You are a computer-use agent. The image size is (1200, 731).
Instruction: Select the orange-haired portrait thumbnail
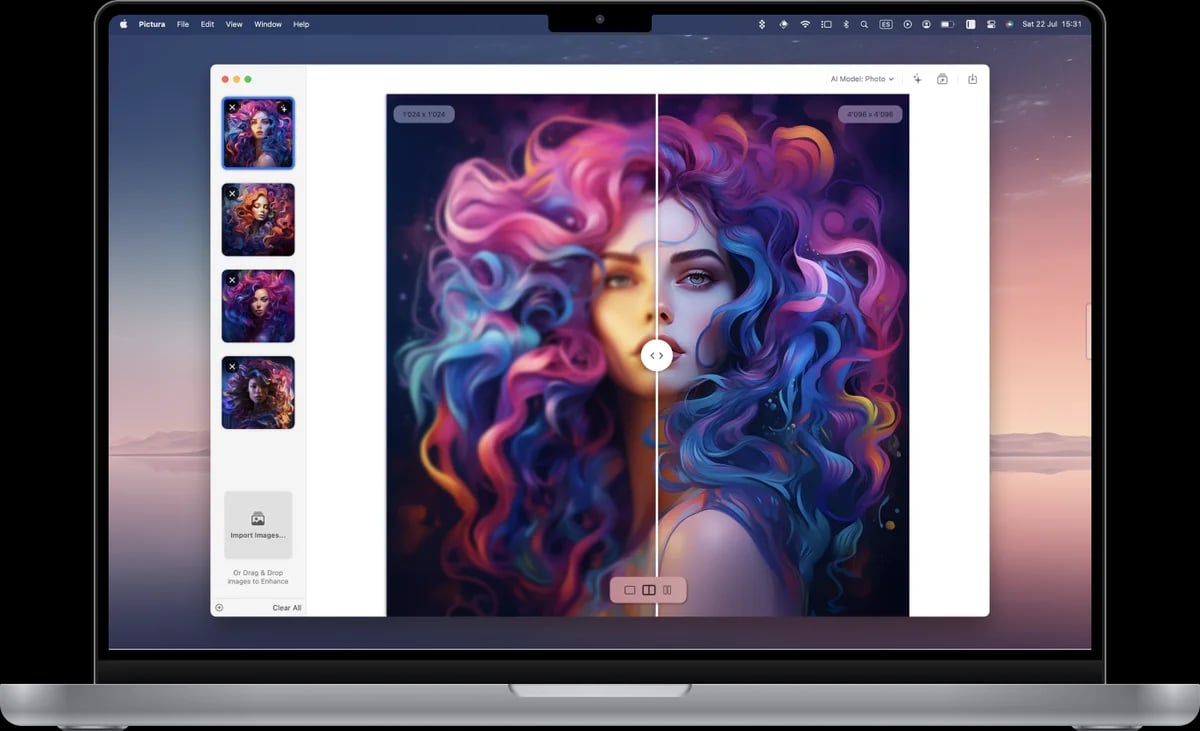(x=258, y=220)
